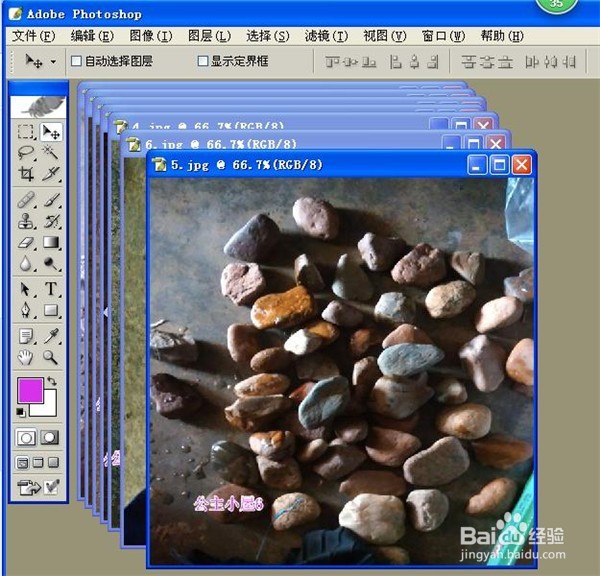Open the 编辑(E) menu
Viewport: 600px width, 576px height.
click(x=92, y=36)
